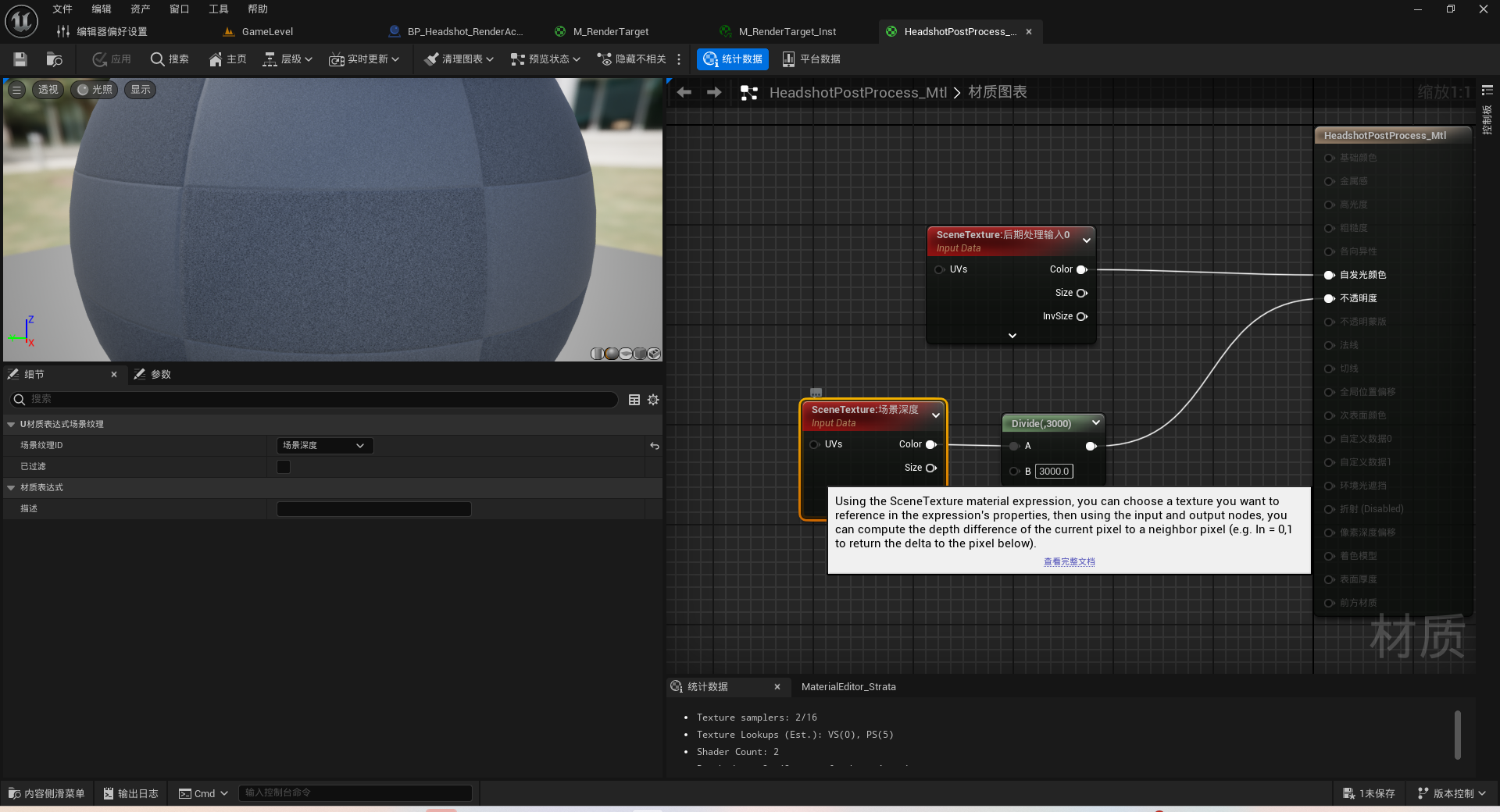Open the 层级 hierarchy dropdown
This screenshot has width=1500, height=812.
point(287,59)
